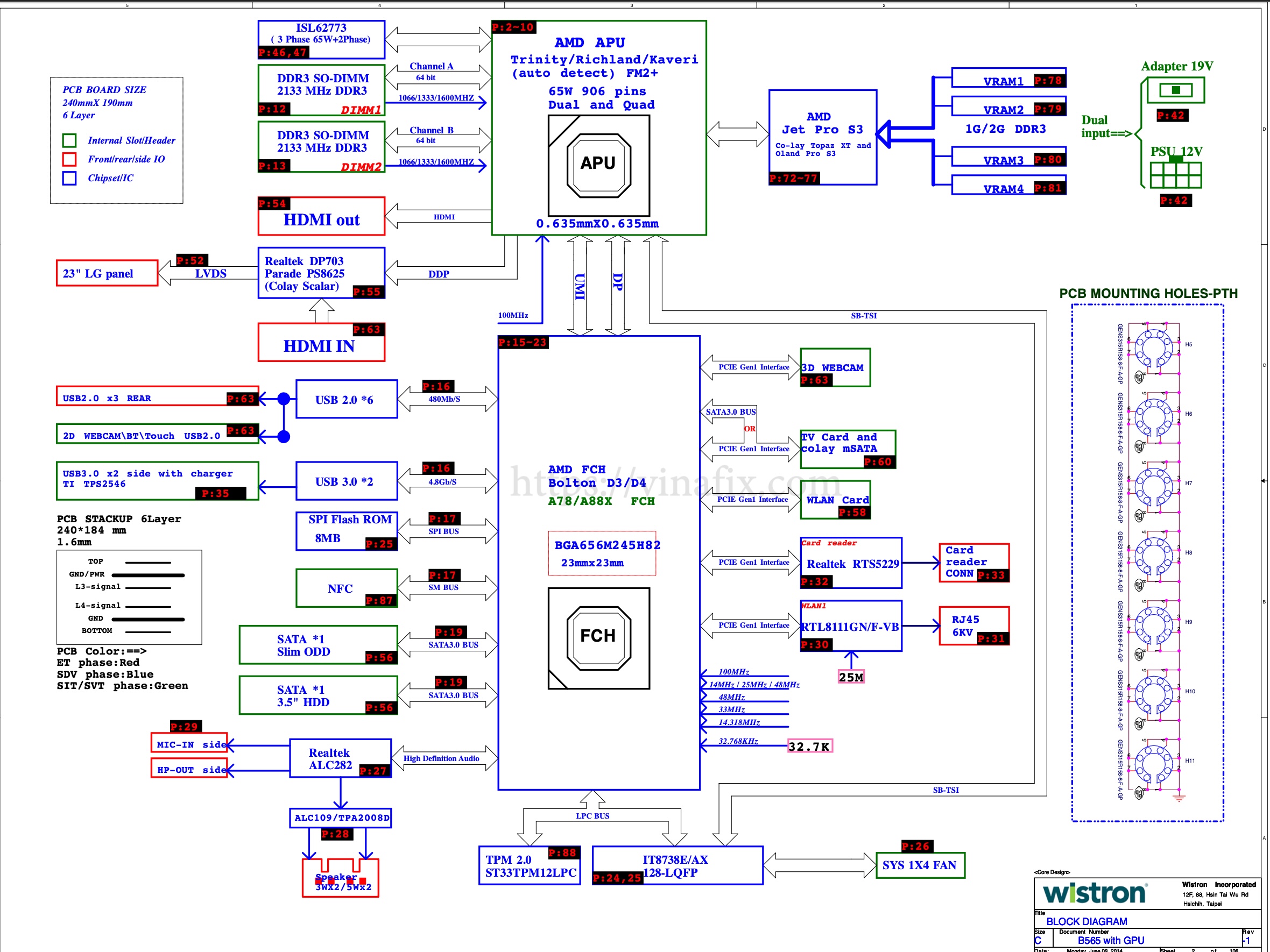This screenshot has height=952, width=1270.
Task: Select the HDMI IN block
Action: tap(320, 343)
